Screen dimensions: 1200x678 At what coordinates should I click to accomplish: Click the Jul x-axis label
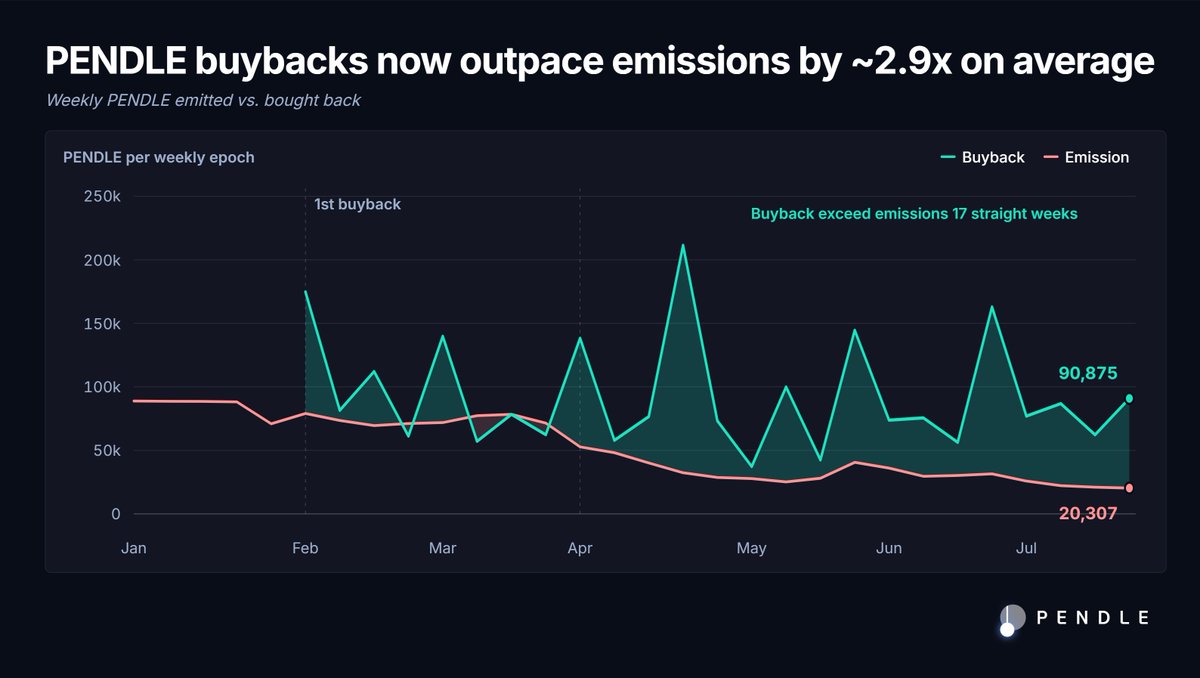tap(1026, 548)
